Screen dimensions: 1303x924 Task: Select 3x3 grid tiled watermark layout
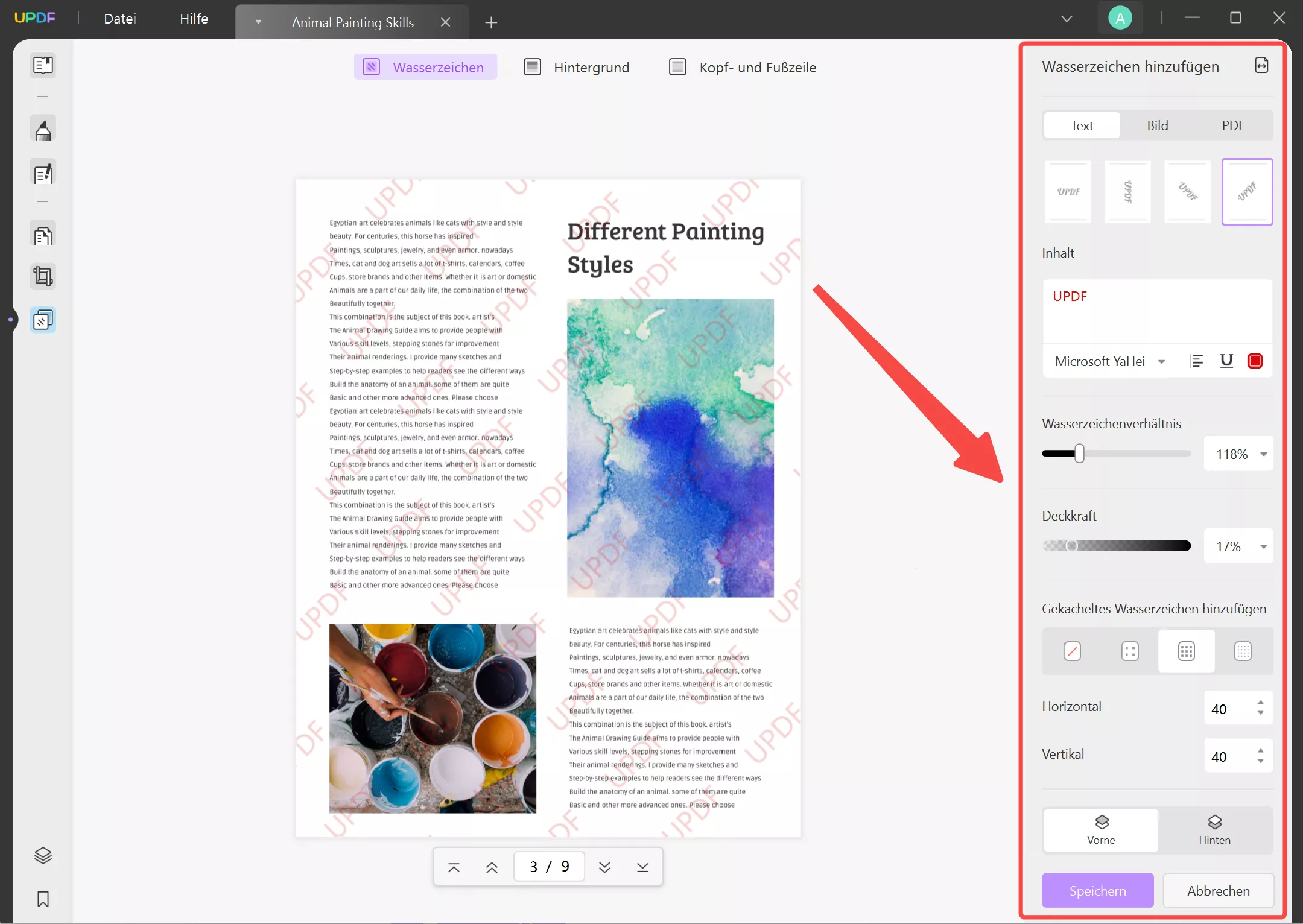[1186, 650]
